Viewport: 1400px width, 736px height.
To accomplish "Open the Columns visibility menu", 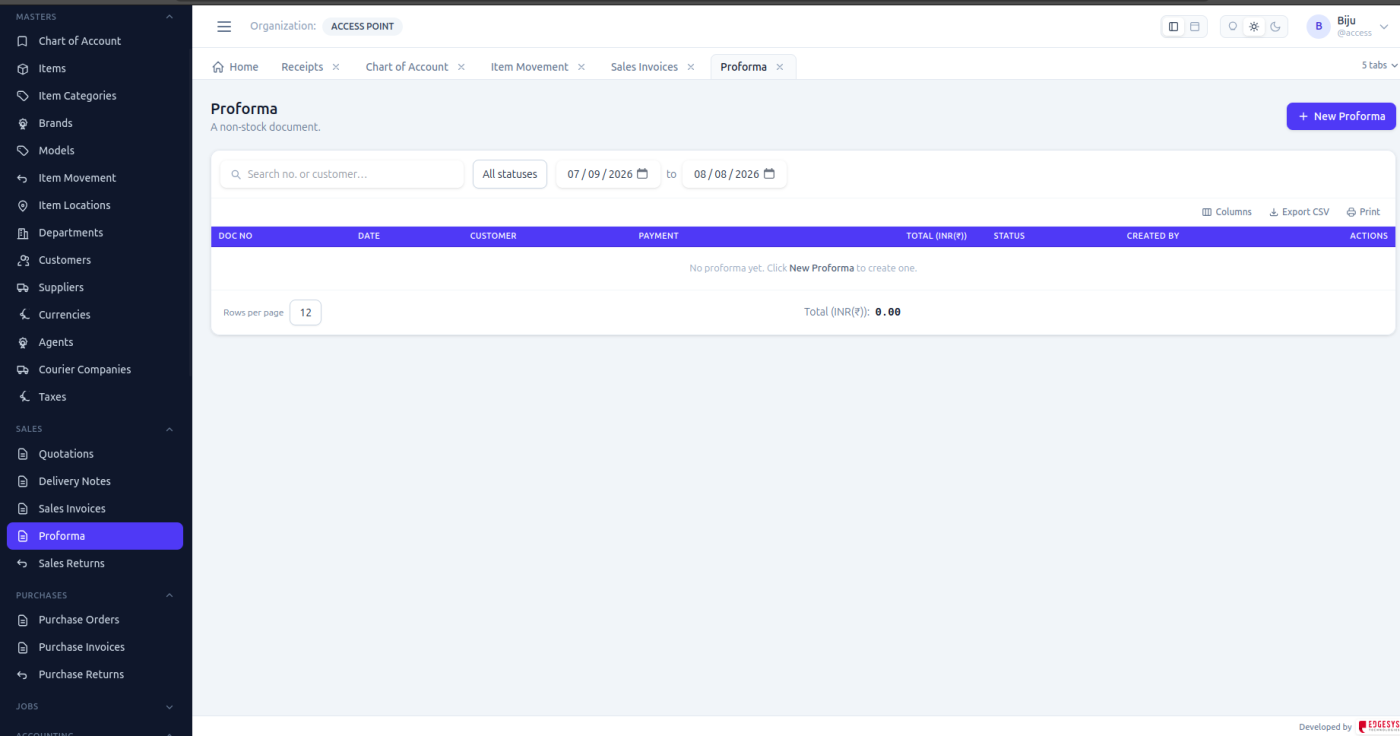I will [x=1227, y=212].
